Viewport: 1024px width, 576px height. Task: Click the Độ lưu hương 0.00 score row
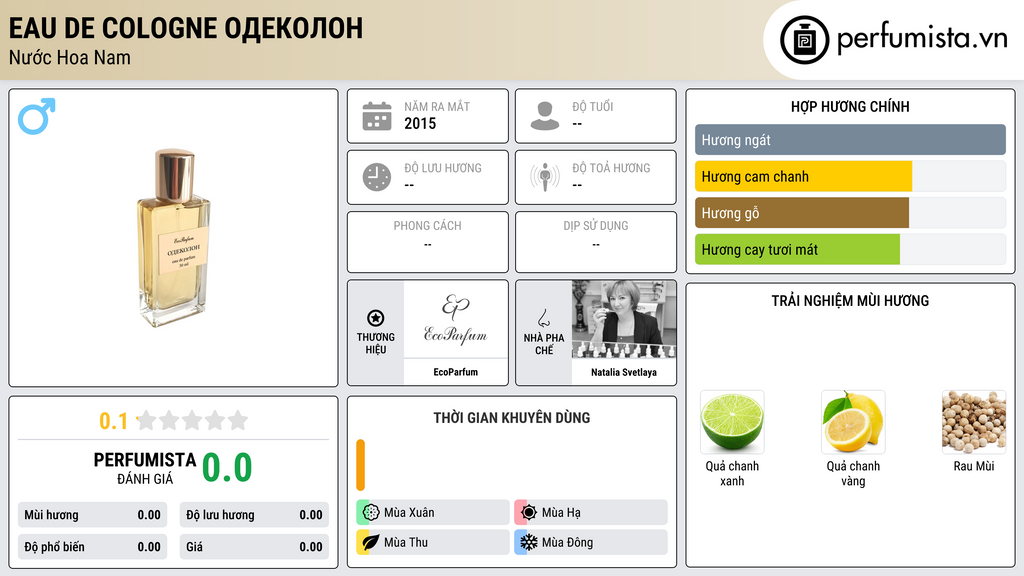tap(254, 515)
